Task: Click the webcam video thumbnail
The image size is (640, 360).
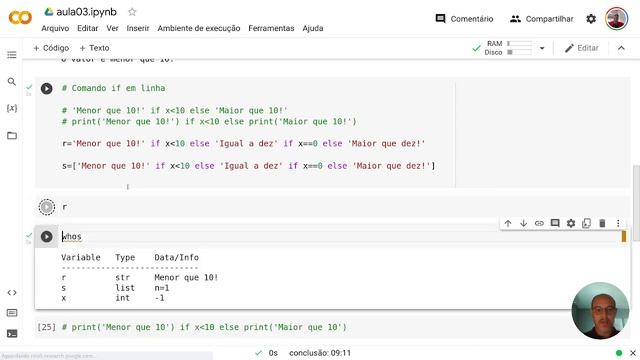Action: pyautogui.click(x=600, y=311)
